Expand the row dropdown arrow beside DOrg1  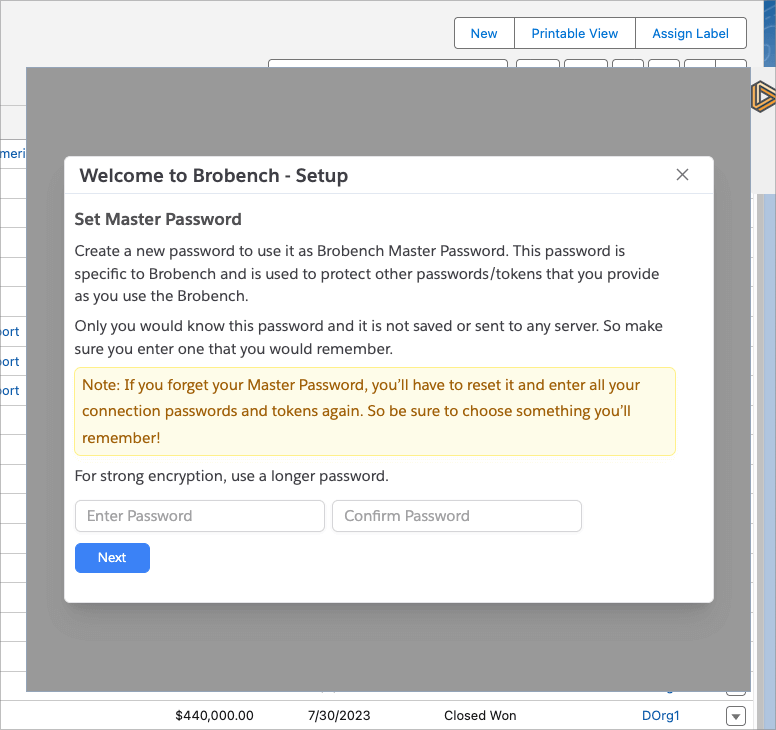736,716
